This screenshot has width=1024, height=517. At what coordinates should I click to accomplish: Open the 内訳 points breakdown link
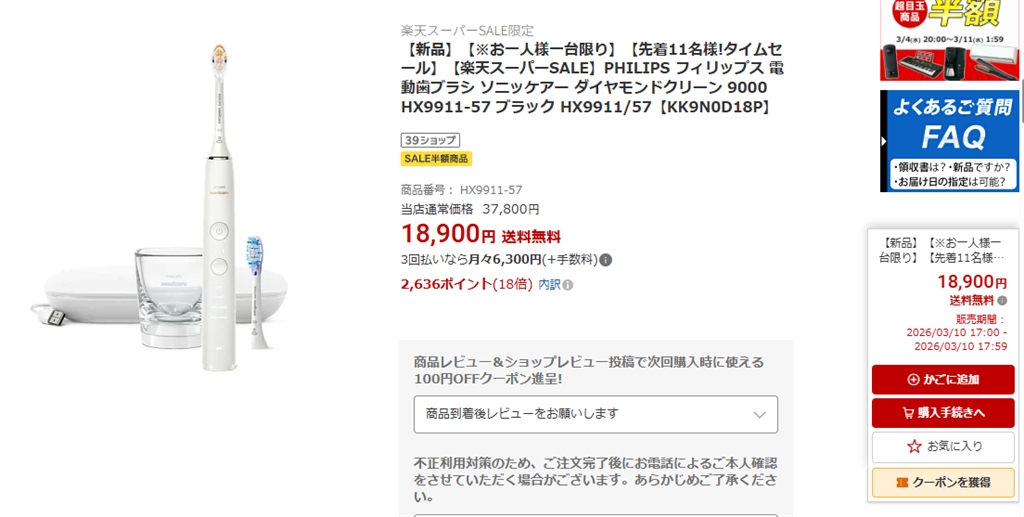549,284
